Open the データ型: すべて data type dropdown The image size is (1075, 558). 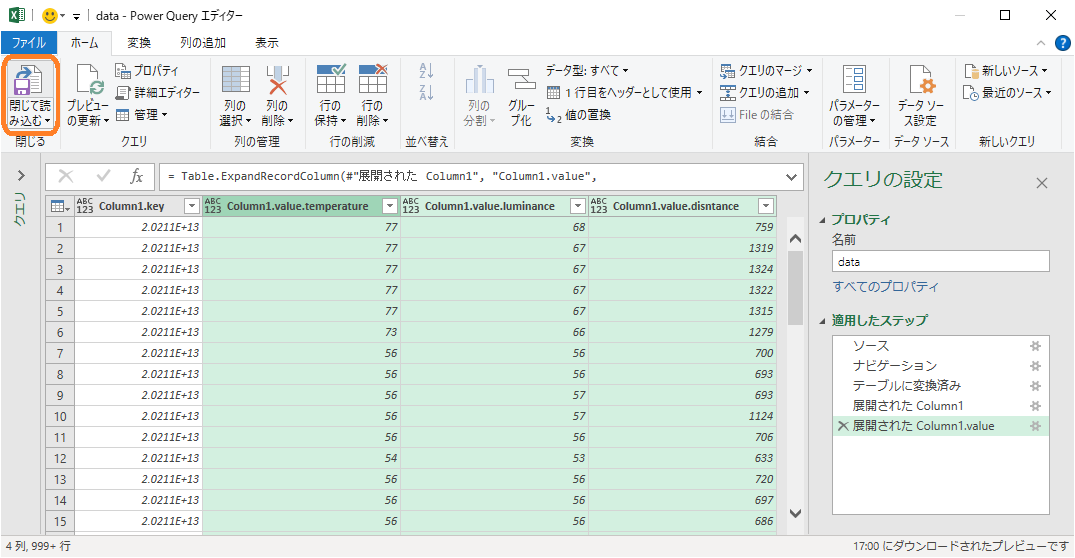587,70
